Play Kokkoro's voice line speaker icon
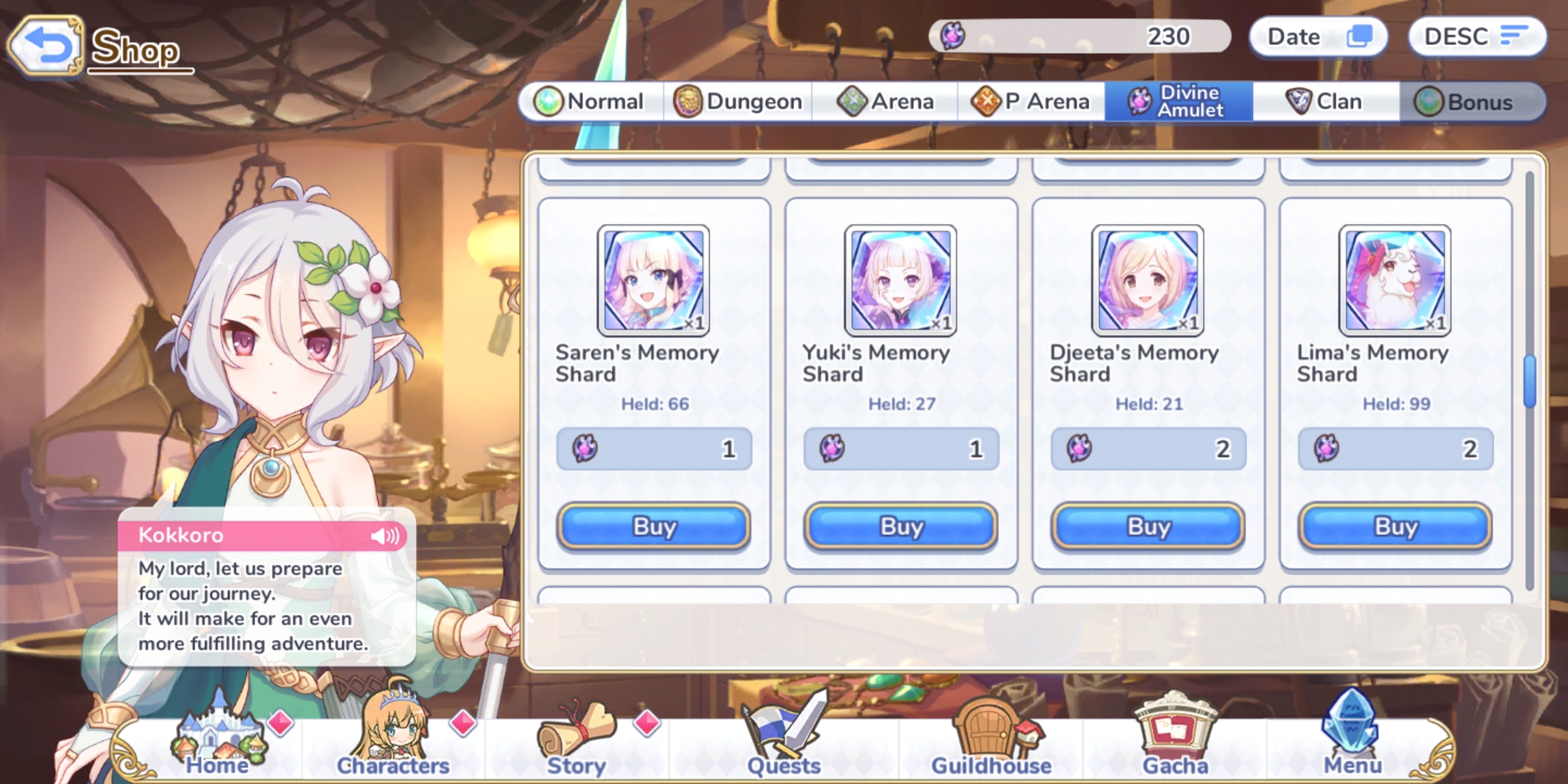 [385, 536]
